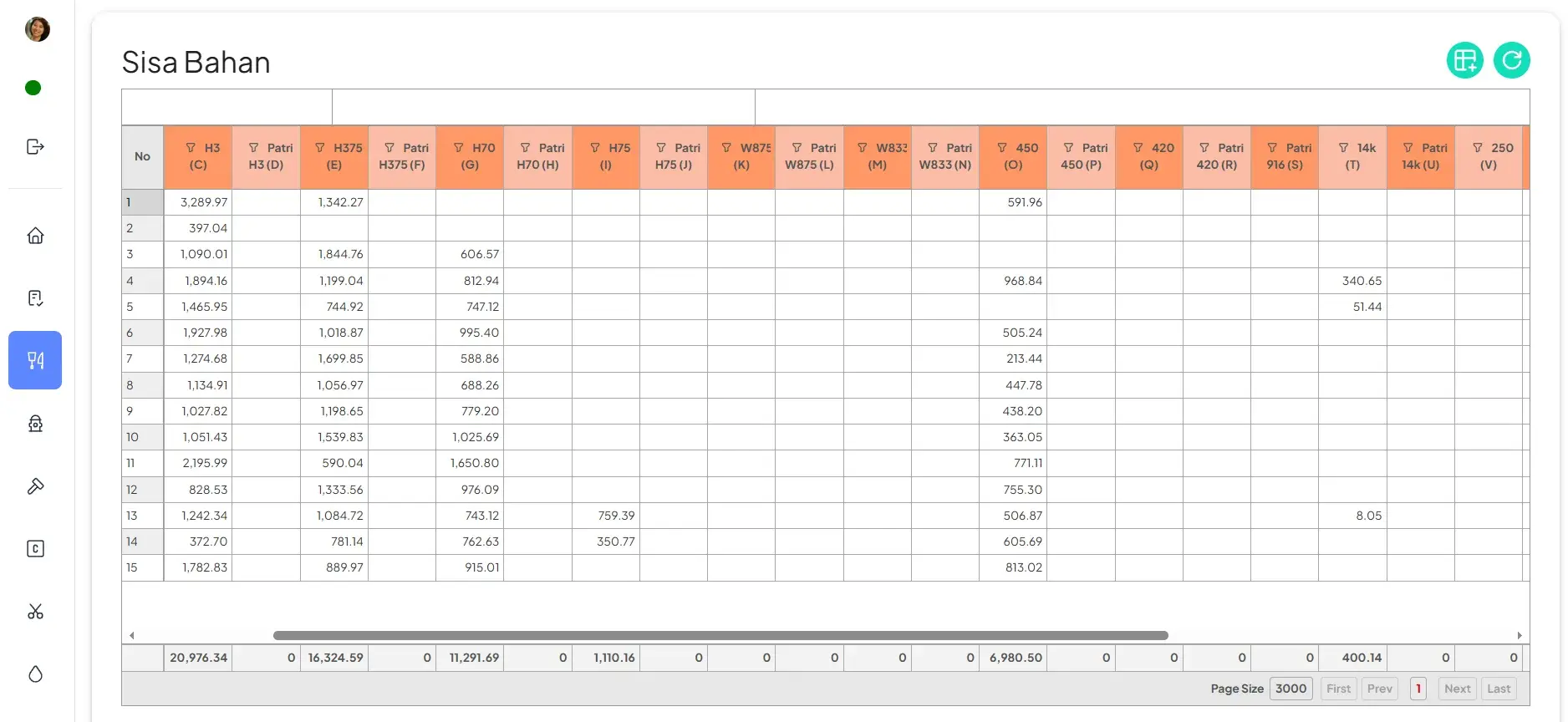
Task: Click total value 20,976.34
Action: [198, 658]
